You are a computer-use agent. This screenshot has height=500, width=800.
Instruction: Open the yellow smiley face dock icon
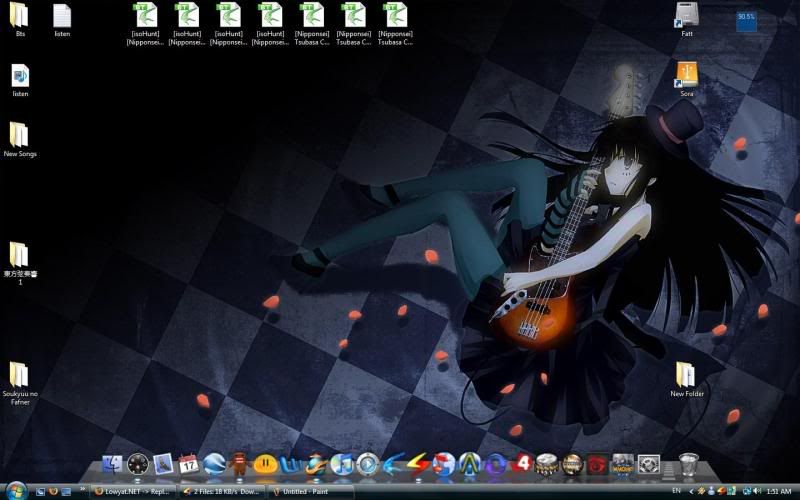(x=265, y=464)
